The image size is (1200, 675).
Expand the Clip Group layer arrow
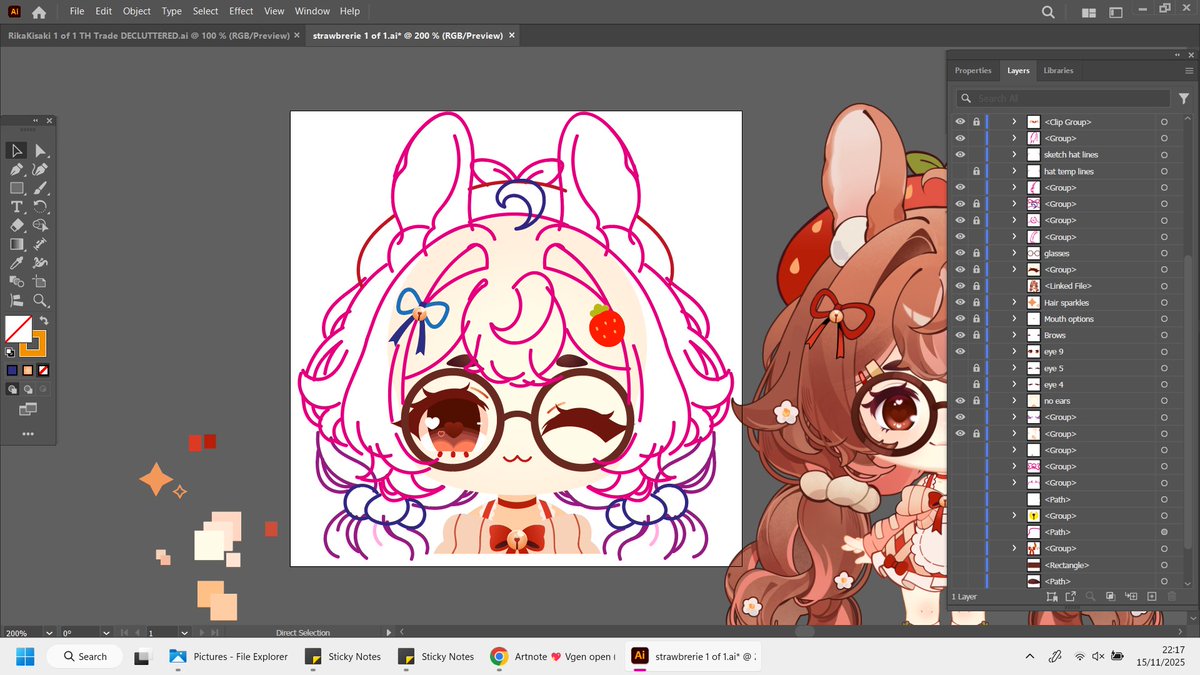[x=1014, y=122]
